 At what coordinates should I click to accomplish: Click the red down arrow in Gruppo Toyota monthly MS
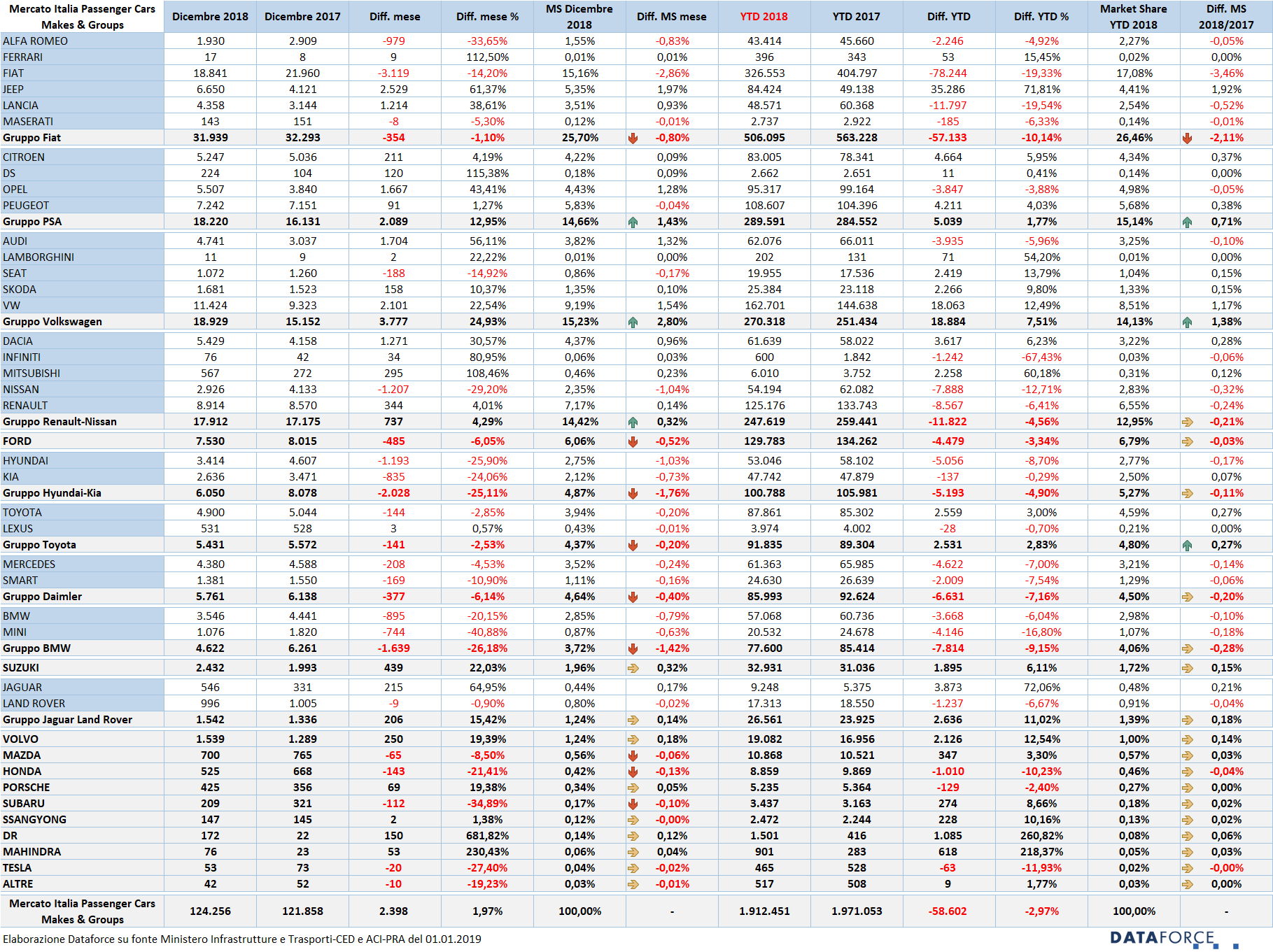tap(633, 545)
